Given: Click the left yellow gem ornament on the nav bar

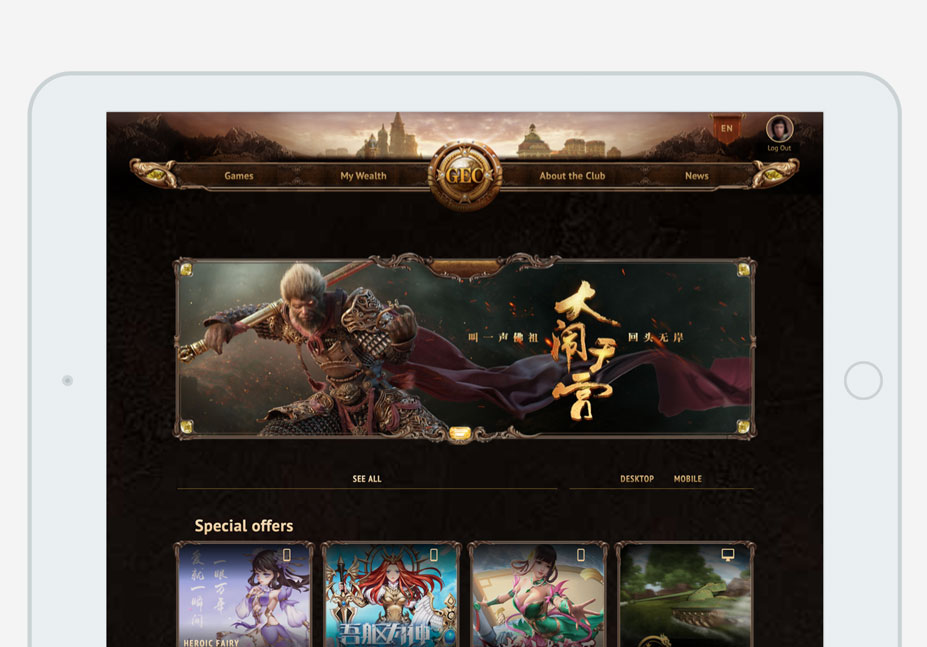Looking at the screenshot, I should pos(156,174).
